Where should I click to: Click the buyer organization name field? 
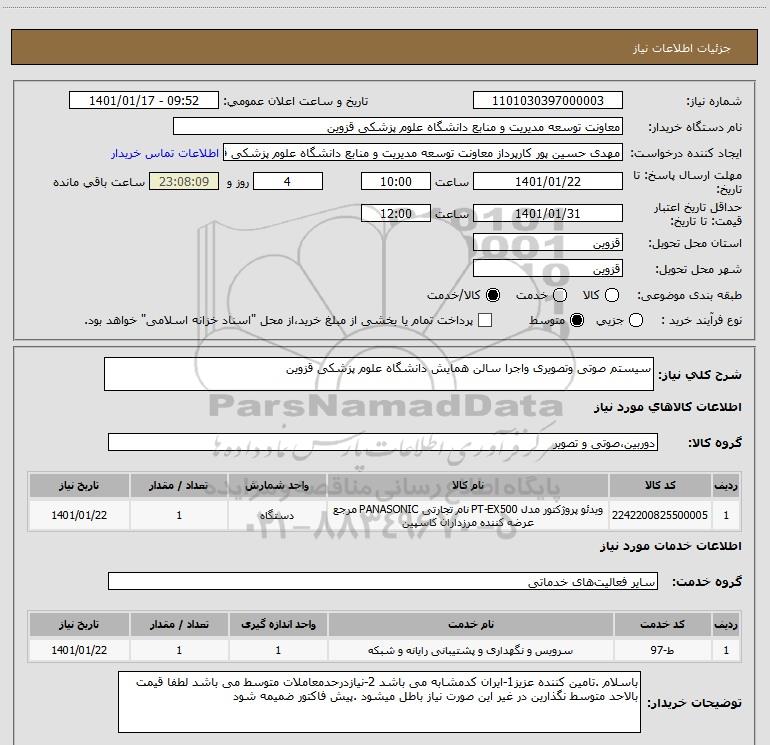tap(398, 127)
